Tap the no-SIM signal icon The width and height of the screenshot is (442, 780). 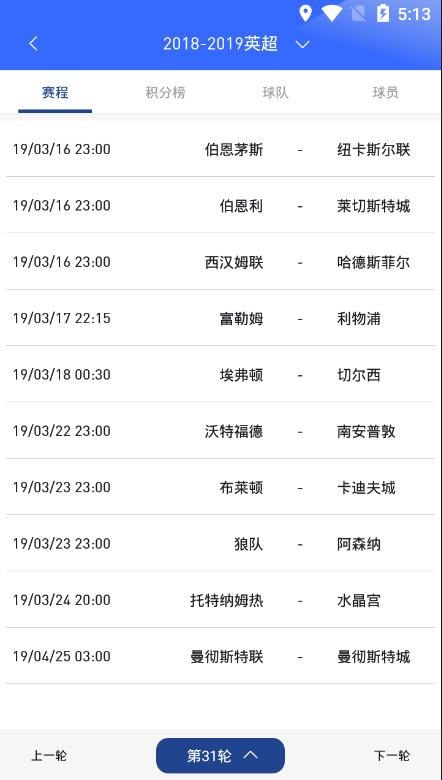point(358,14)
